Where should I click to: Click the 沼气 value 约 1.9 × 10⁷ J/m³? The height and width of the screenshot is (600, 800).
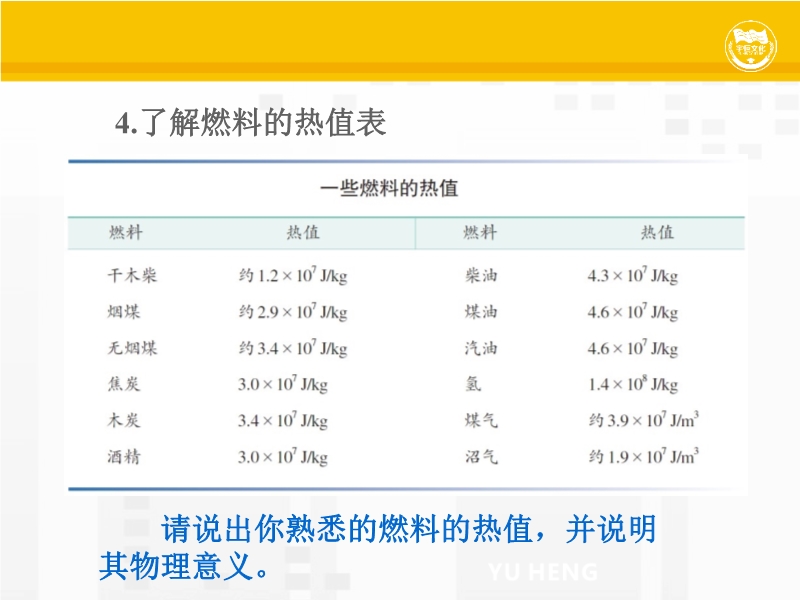pos(643,457)
